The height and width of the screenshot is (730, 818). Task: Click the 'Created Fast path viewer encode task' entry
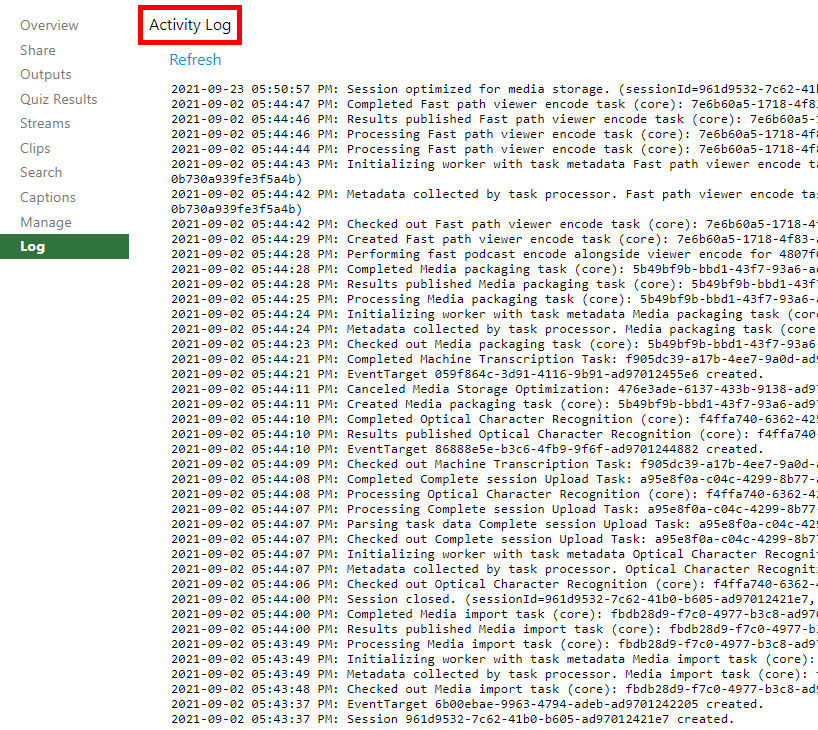click(494, 240)
